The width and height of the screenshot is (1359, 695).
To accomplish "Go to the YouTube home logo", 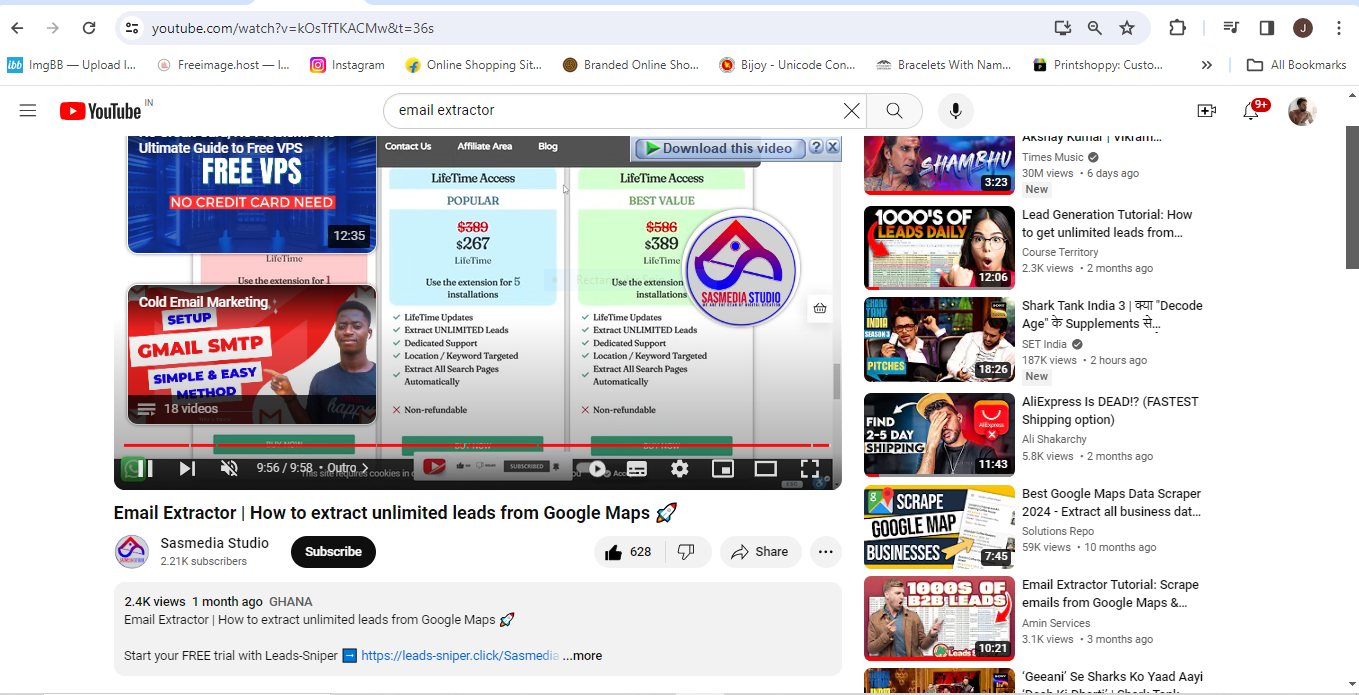I will coord(101,111).
